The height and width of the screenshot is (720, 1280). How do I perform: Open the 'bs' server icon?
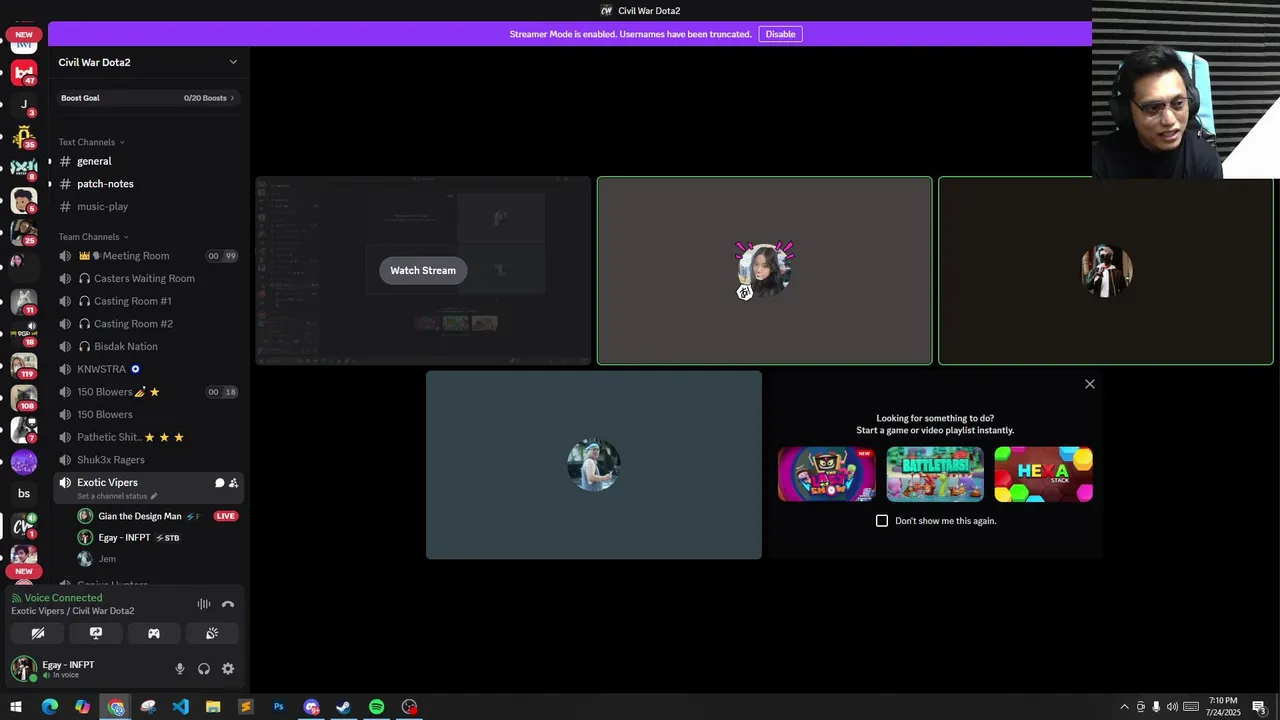click(x=24, y=493)
